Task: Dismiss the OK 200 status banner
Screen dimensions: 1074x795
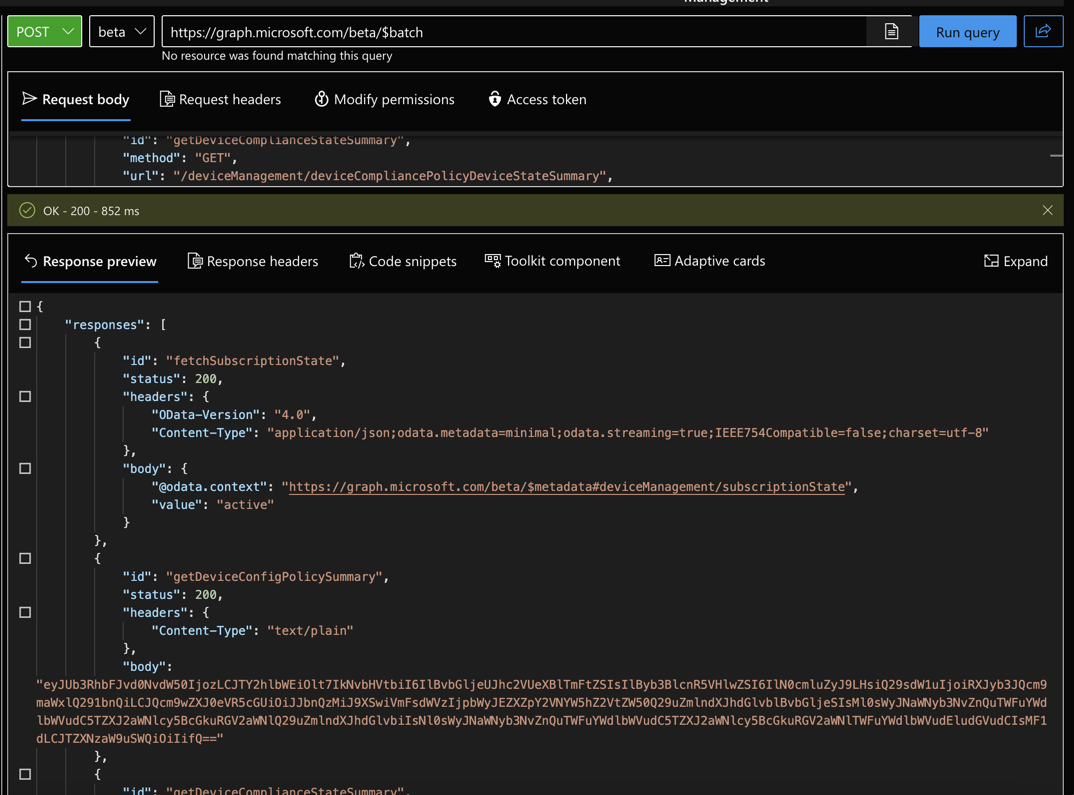Action: [x=1047, y=211]
